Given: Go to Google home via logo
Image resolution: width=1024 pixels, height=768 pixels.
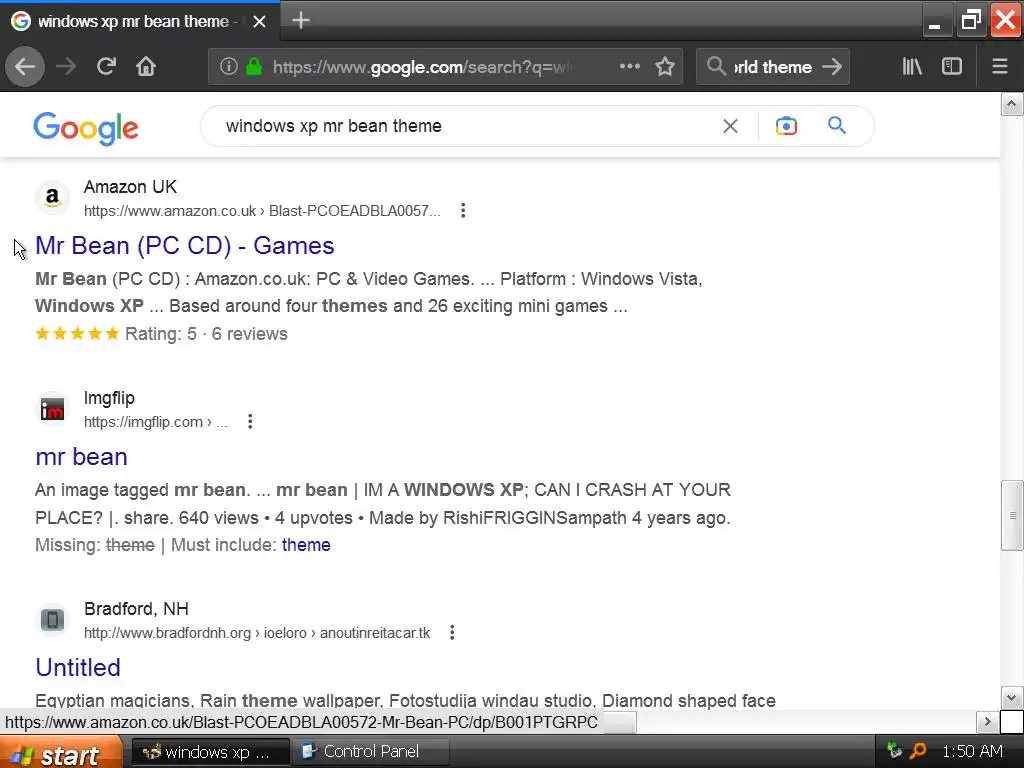Looking at the screenshot, I should coord(86,128).
